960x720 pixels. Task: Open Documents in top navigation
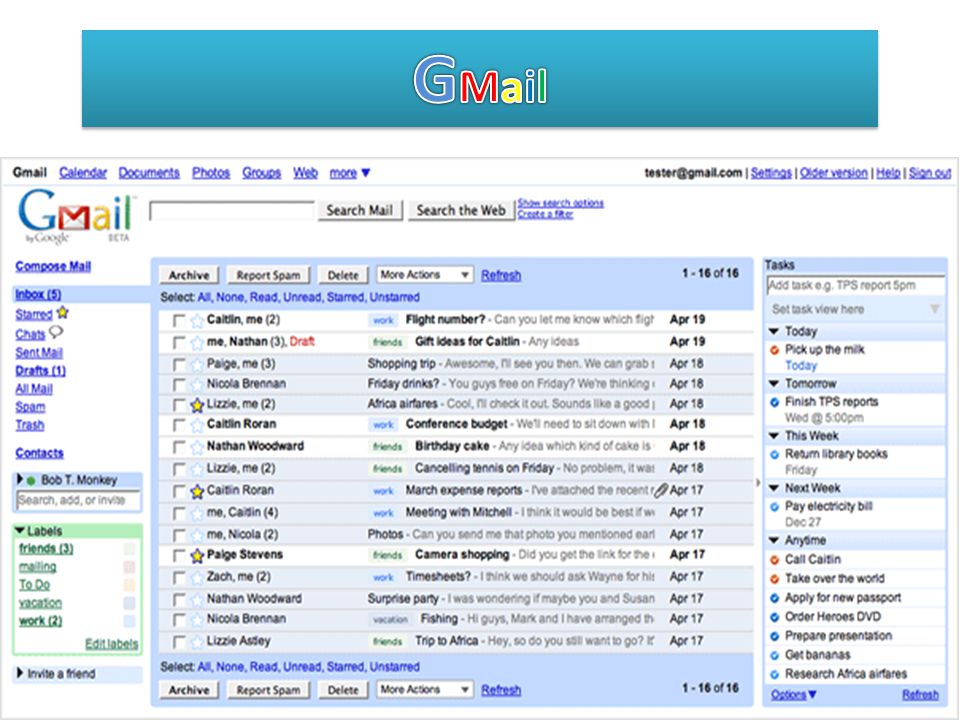click(x=149, y=173)
